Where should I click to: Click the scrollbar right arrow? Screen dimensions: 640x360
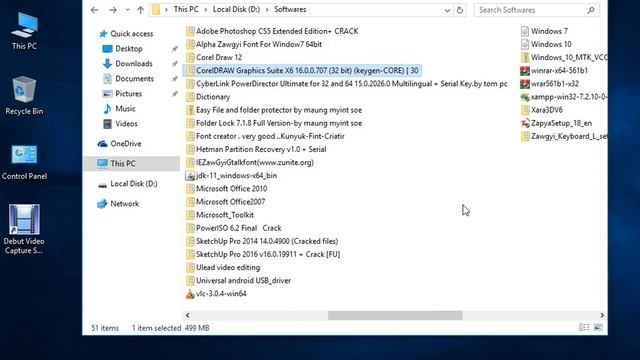click(x=602, y=315)
